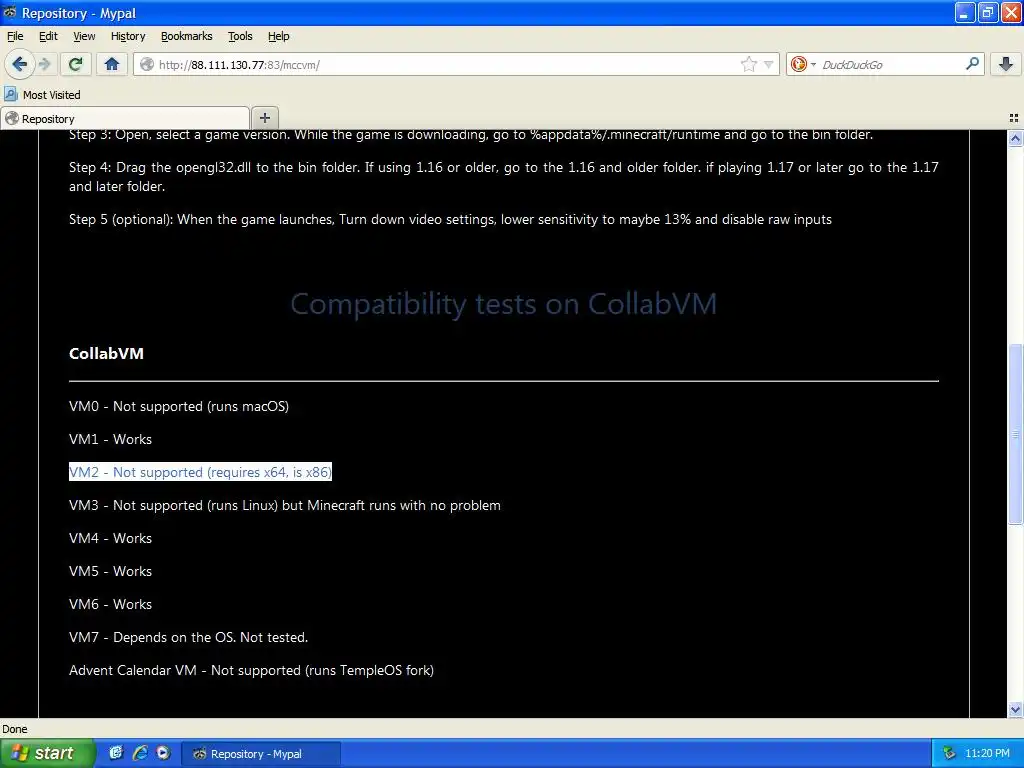The image size is (1024, 768).
Task: Open the Downloads arrow button
Action: 1006,64
